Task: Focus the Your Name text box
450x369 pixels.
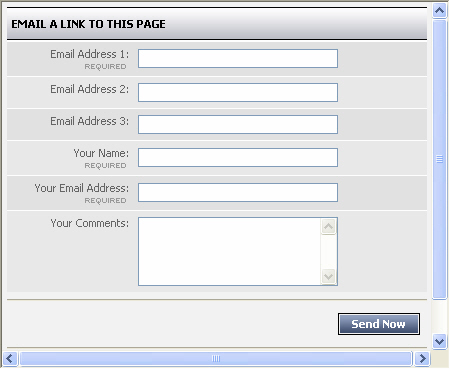Action: point(238,158)
